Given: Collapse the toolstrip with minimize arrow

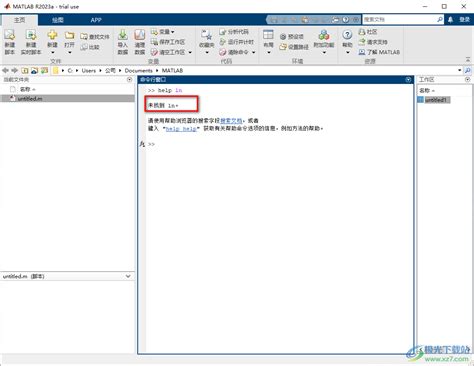Looking at the screenshot, I should [x=468, y=59].
